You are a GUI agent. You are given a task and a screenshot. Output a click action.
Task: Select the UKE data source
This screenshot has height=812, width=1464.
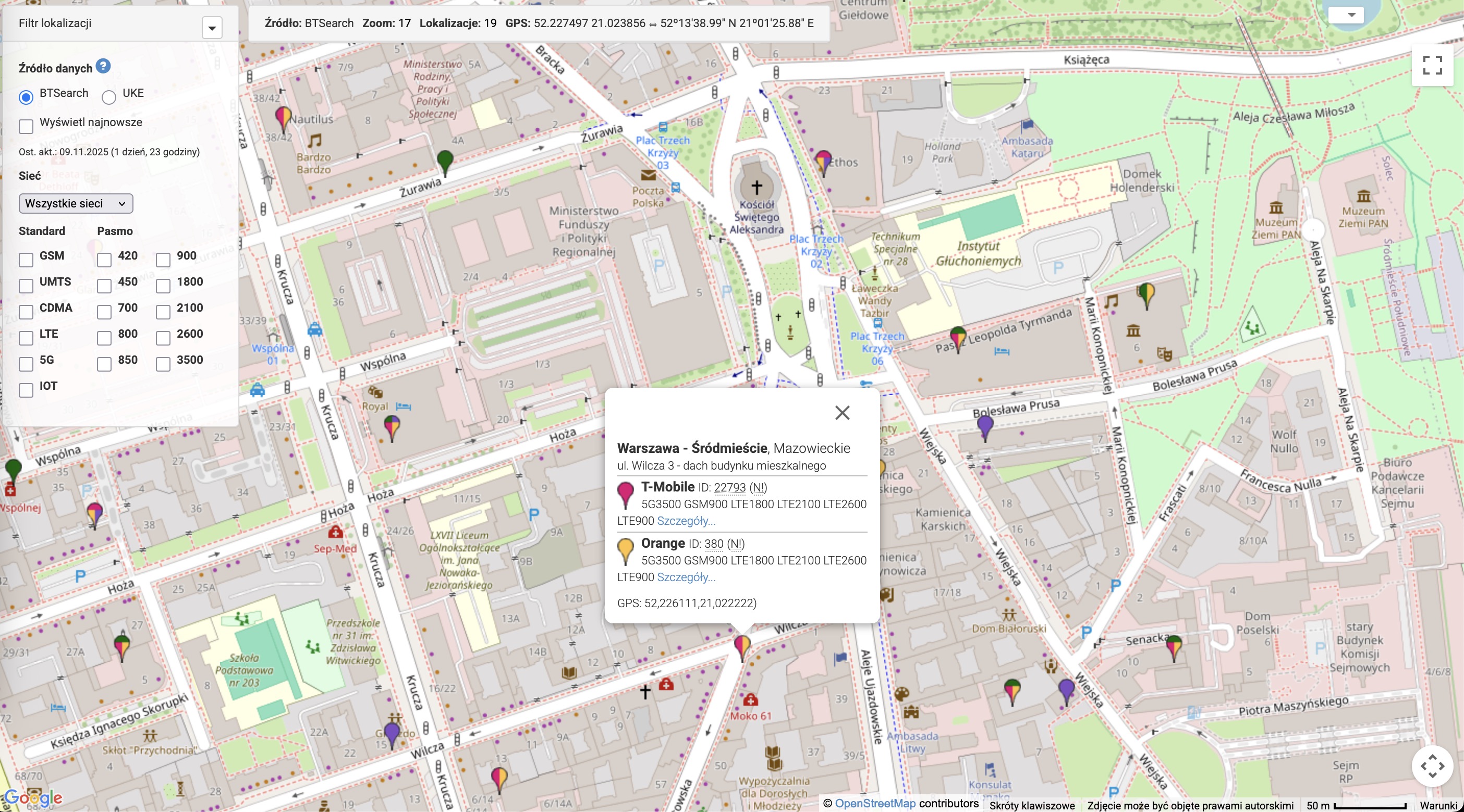pos(109,97)
